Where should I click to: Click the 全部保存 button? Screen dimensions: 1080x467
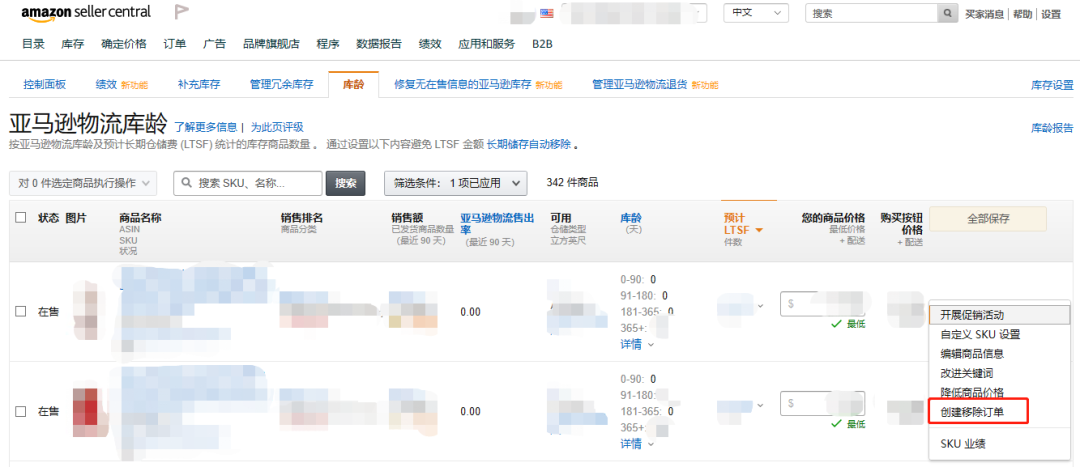(988, 218)
